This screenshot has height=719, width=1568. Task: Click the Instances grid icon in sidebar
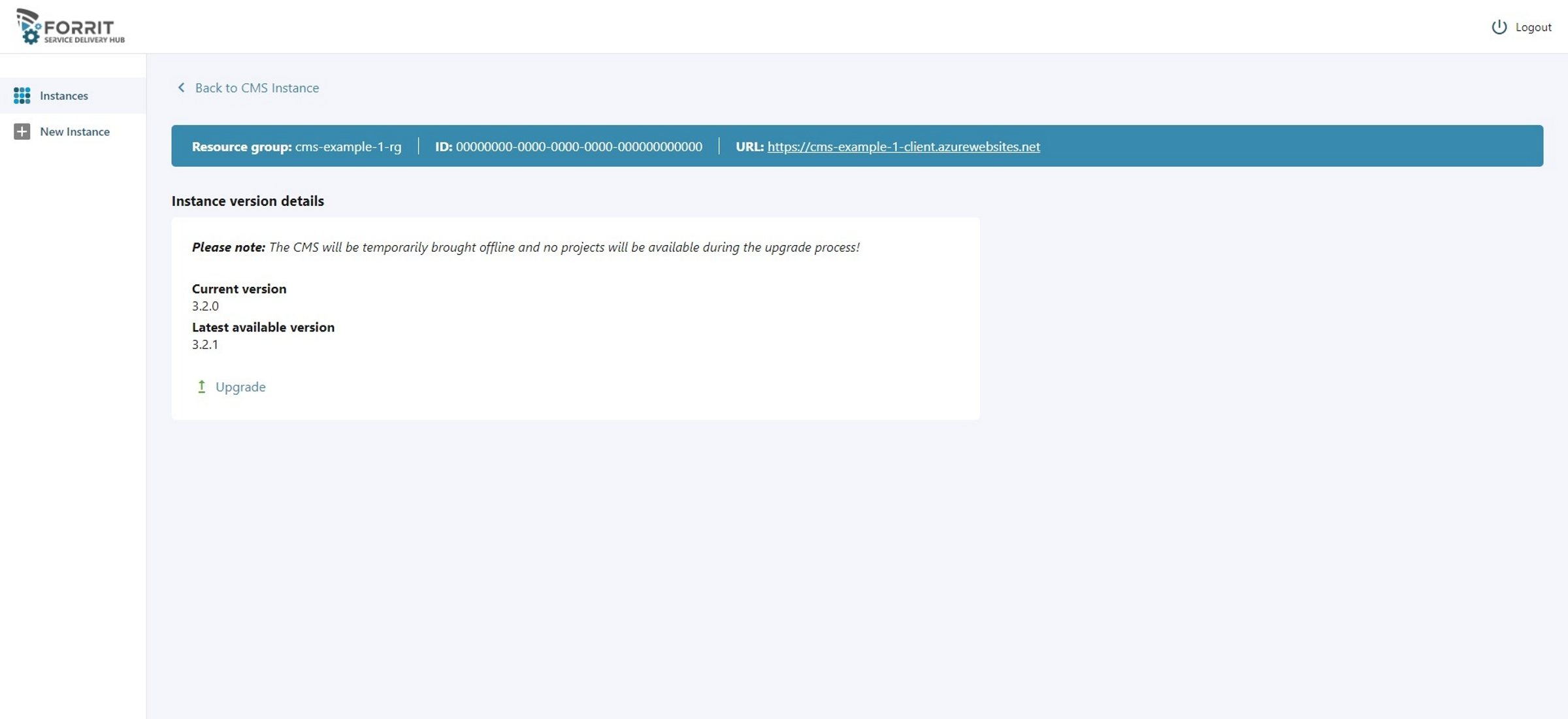coord(22,95)
